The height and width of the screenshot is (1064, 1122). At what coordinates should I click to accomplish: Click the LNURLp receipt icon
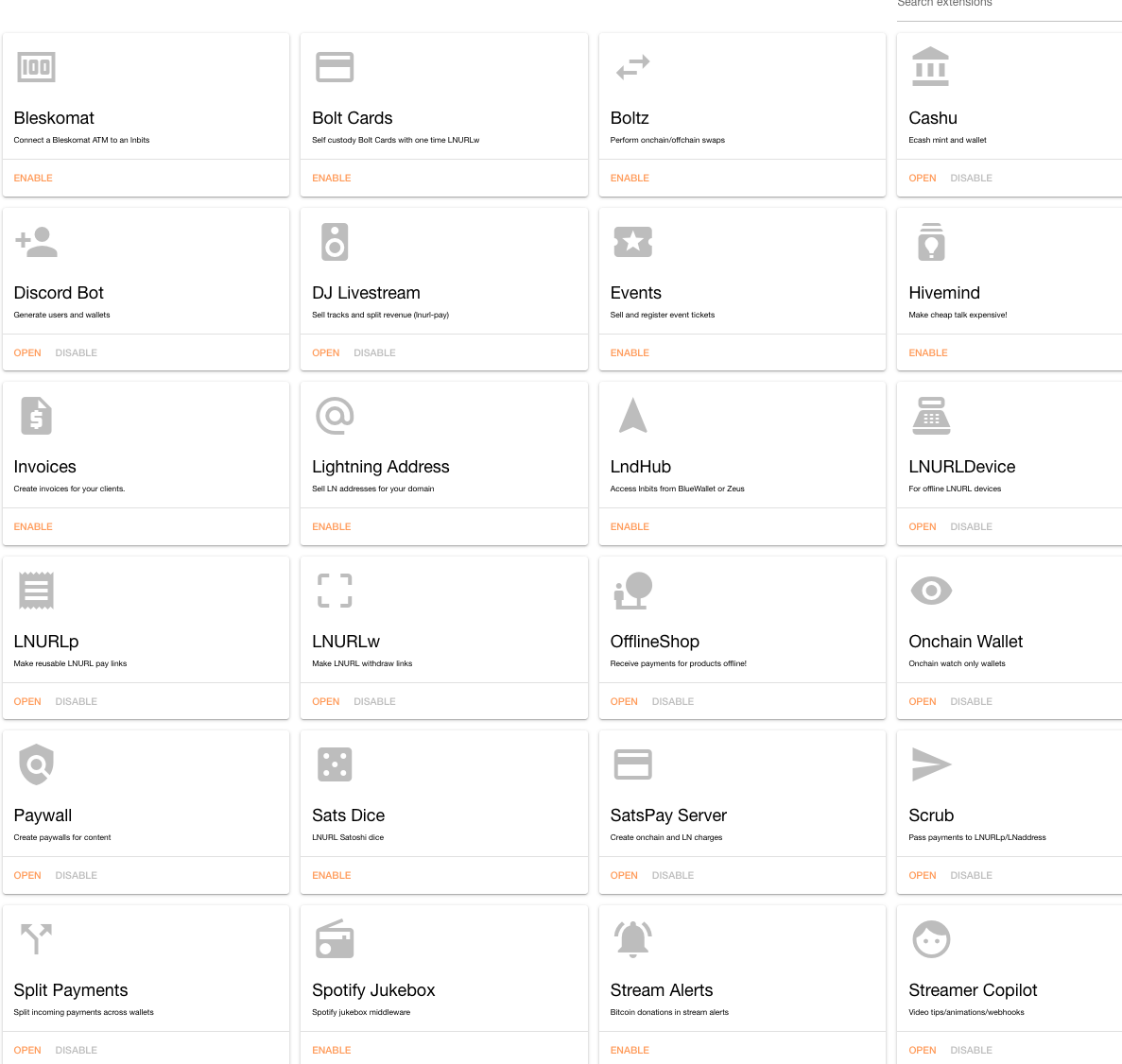pyautogui.click(x=36, y=591)
